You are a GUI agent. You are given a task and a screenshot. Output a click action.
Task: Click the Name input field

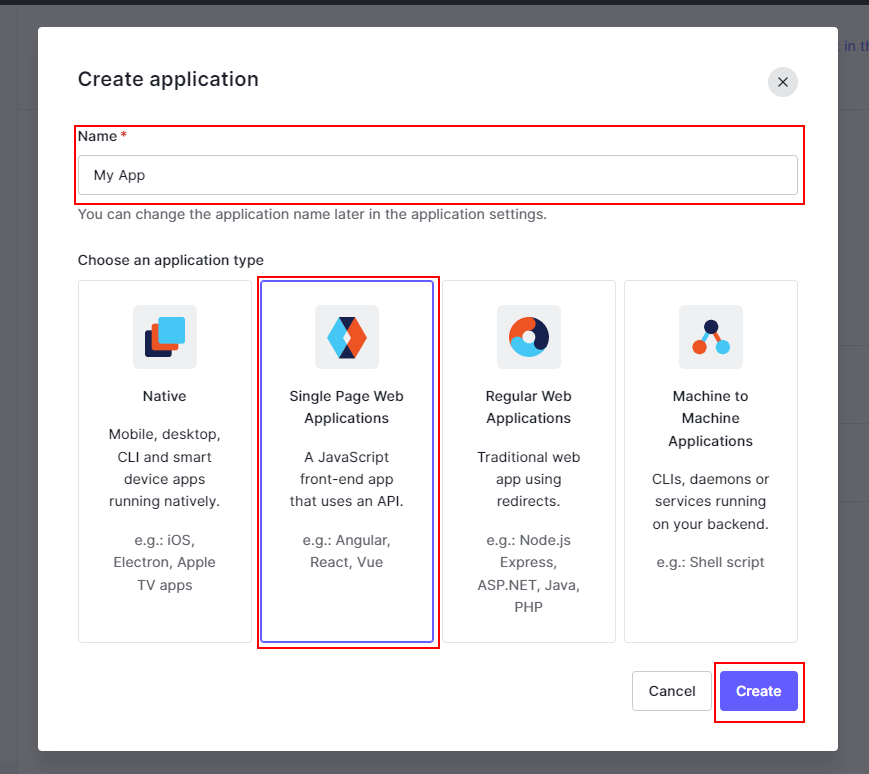pos(437,175)
